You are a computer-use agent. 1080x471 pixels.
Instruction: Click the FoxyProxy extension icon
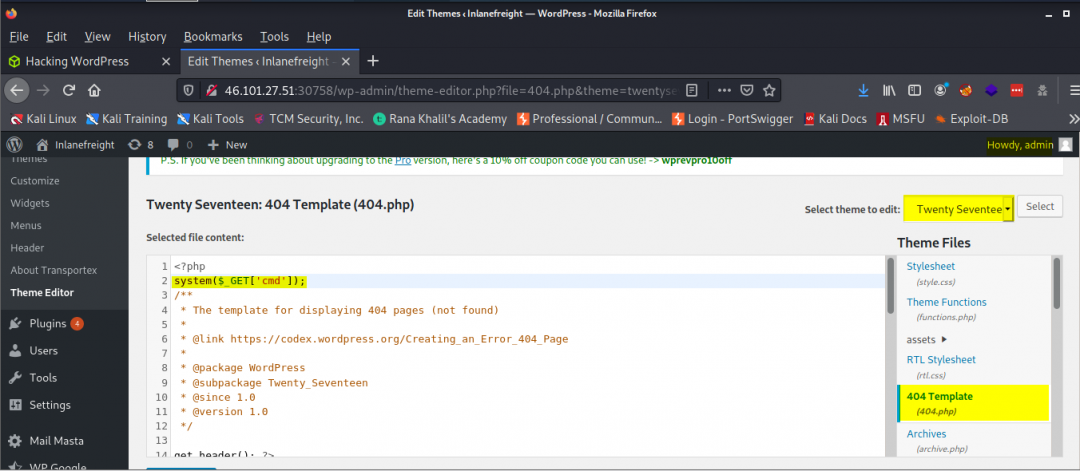coord(966,90)
